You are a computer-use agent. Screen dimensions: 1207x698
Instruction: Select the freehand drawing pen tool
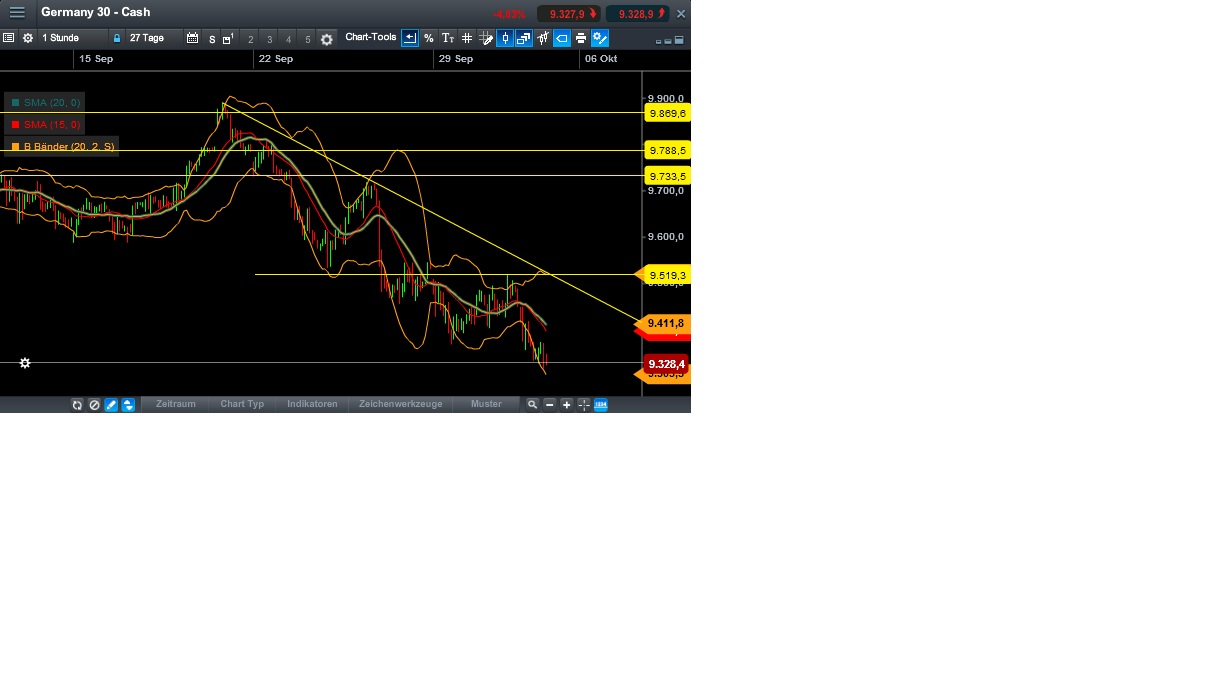pyautogui.click(x=110, y=404)
